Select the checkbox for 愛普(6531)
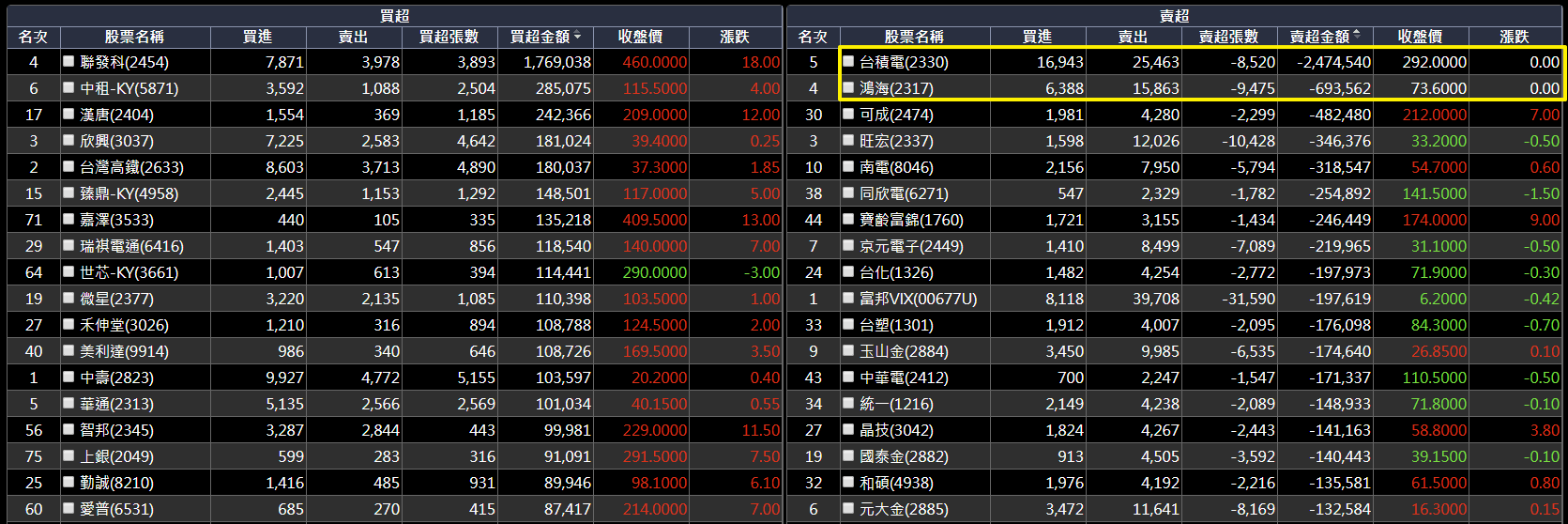Viewport: 1568px width, 524px height. click(x=69, y=508)
